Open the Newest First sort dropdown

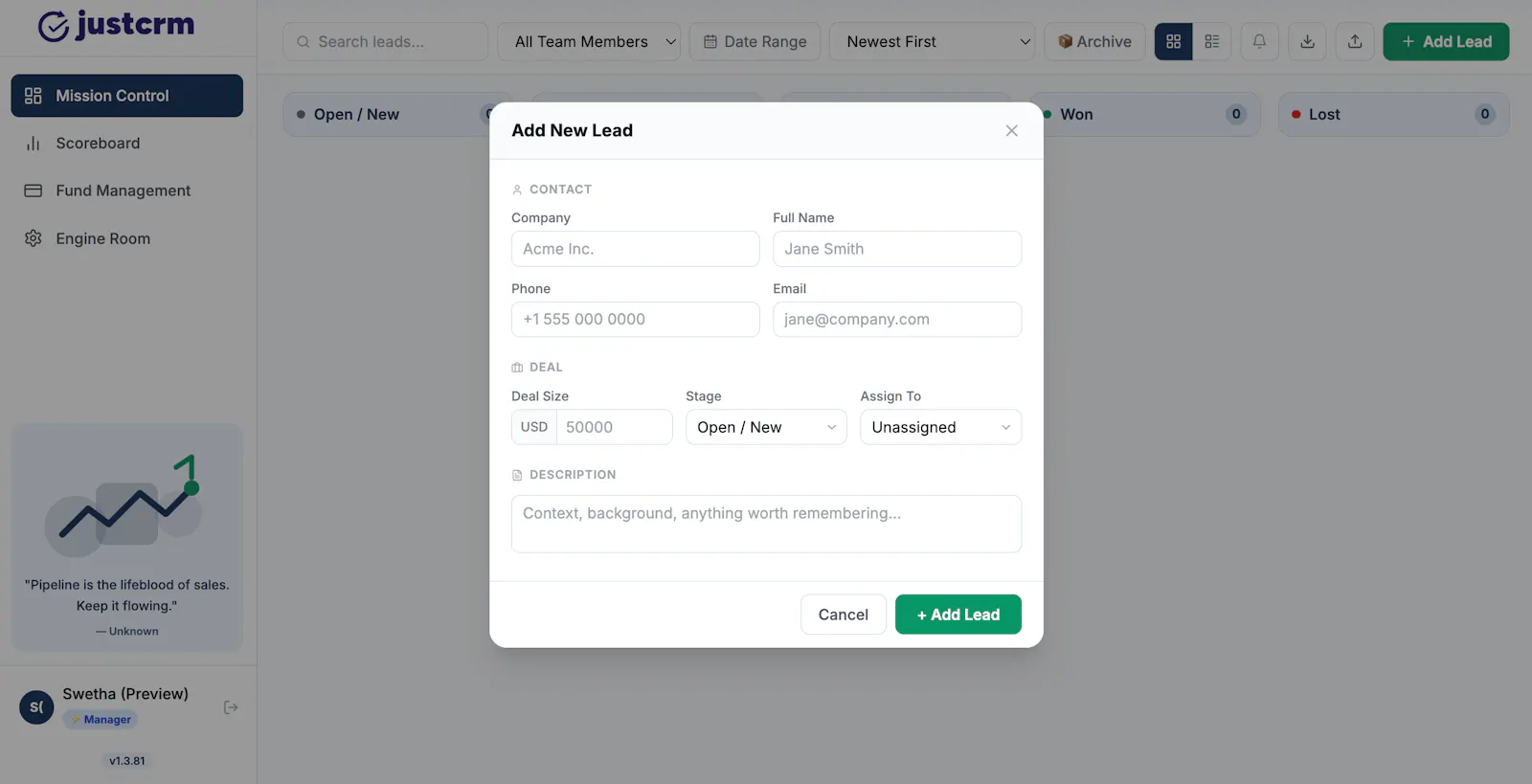[932, 42]
